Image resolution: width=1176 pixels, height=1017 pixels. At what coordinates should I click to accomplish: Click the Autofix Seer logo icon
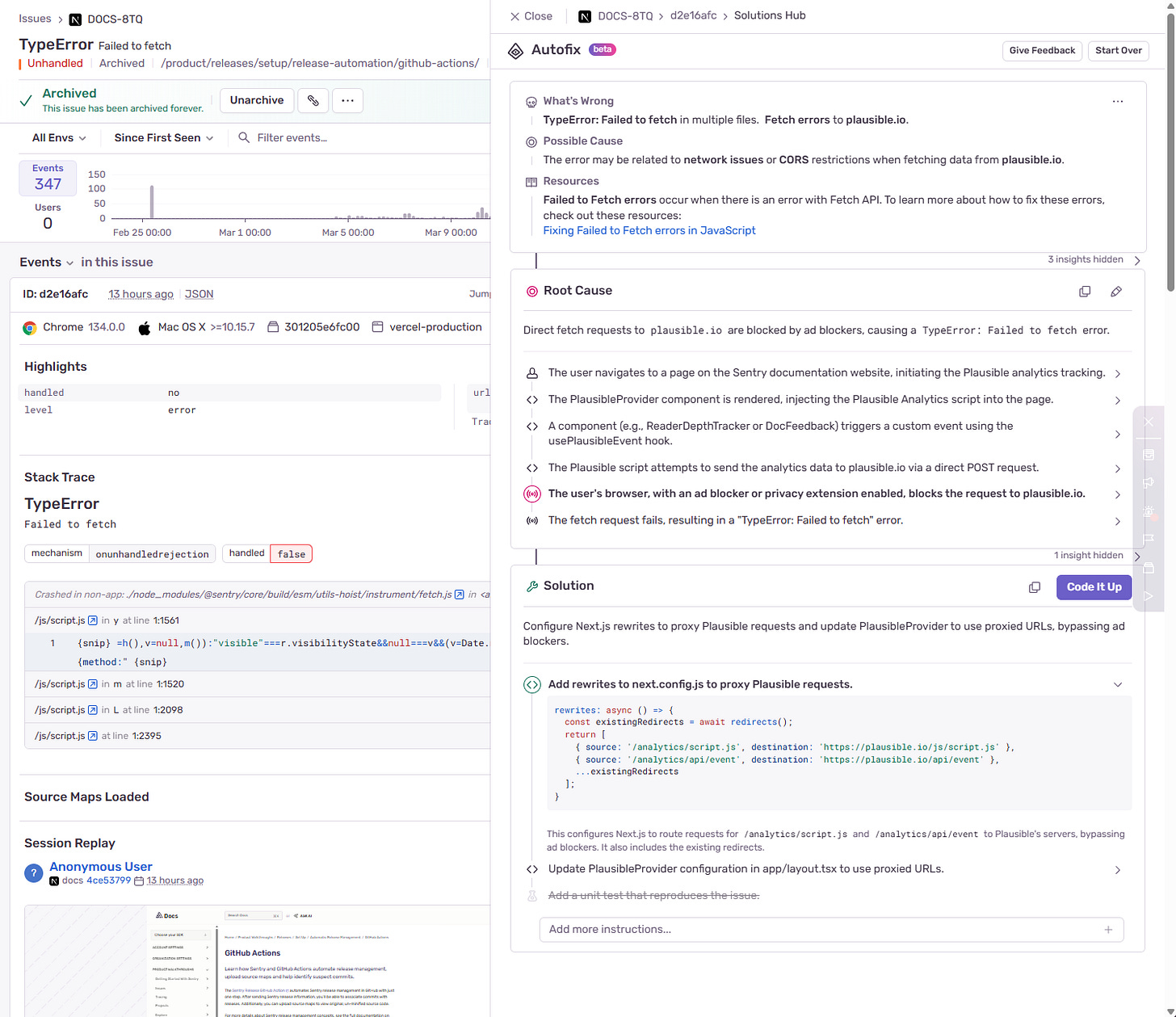coord(515,50)
